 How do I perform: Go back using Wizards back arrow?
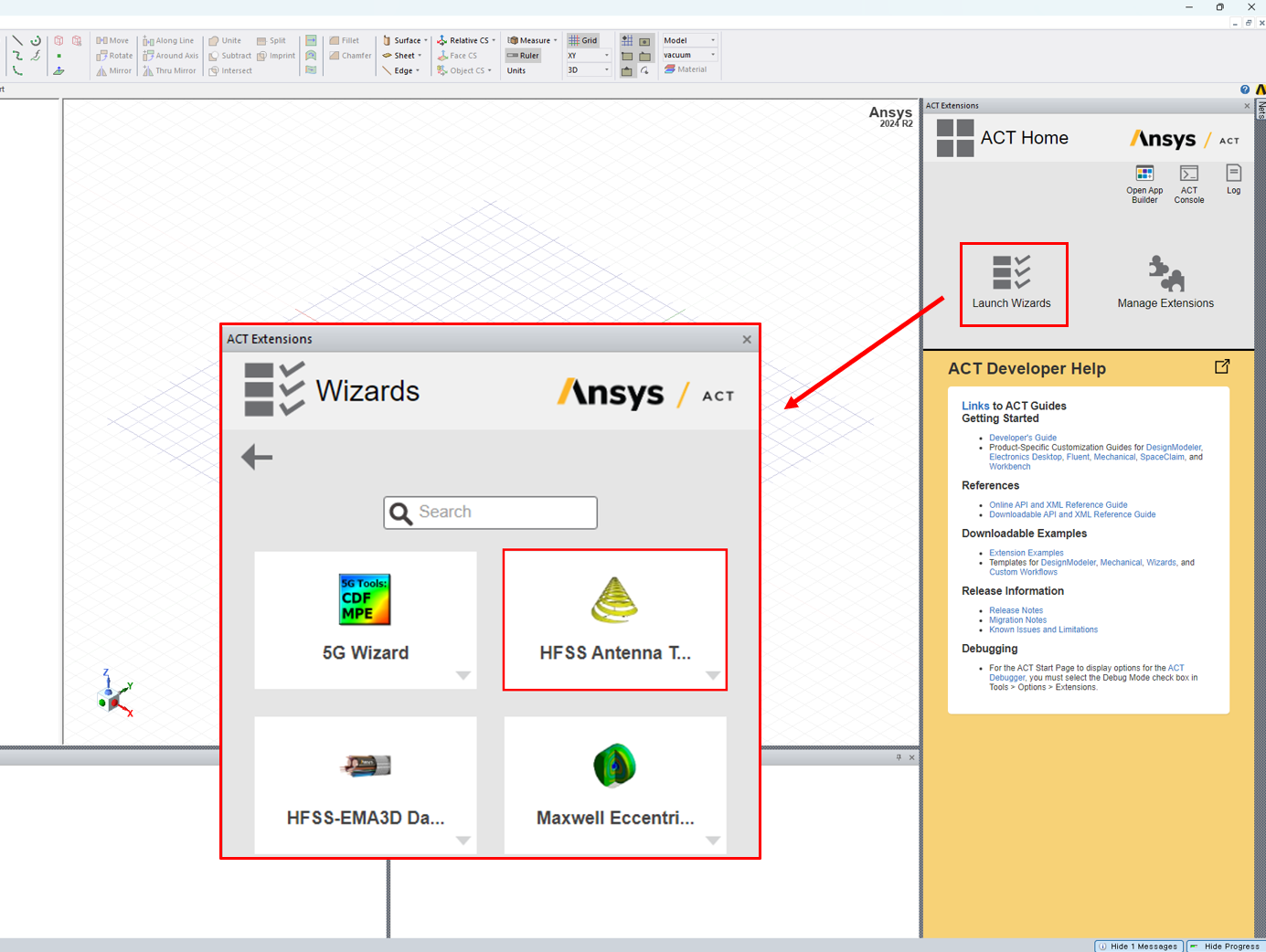[257, 457]
